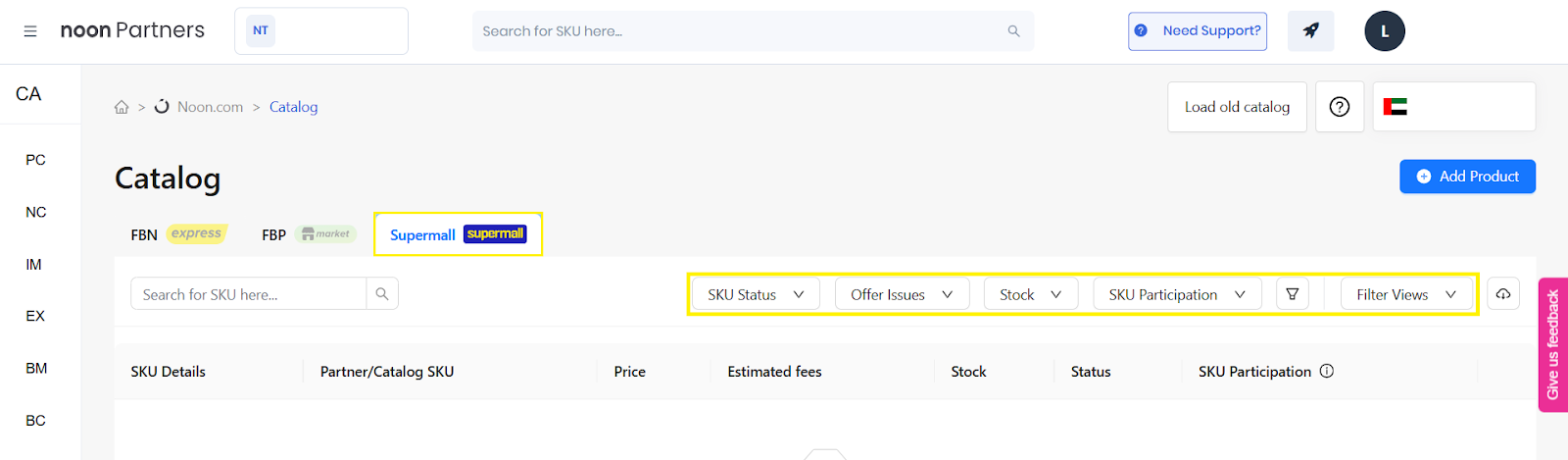Screen dimensions: 1568x460
Task: Click the SKU Details column header
Action: tap(169, 372)
